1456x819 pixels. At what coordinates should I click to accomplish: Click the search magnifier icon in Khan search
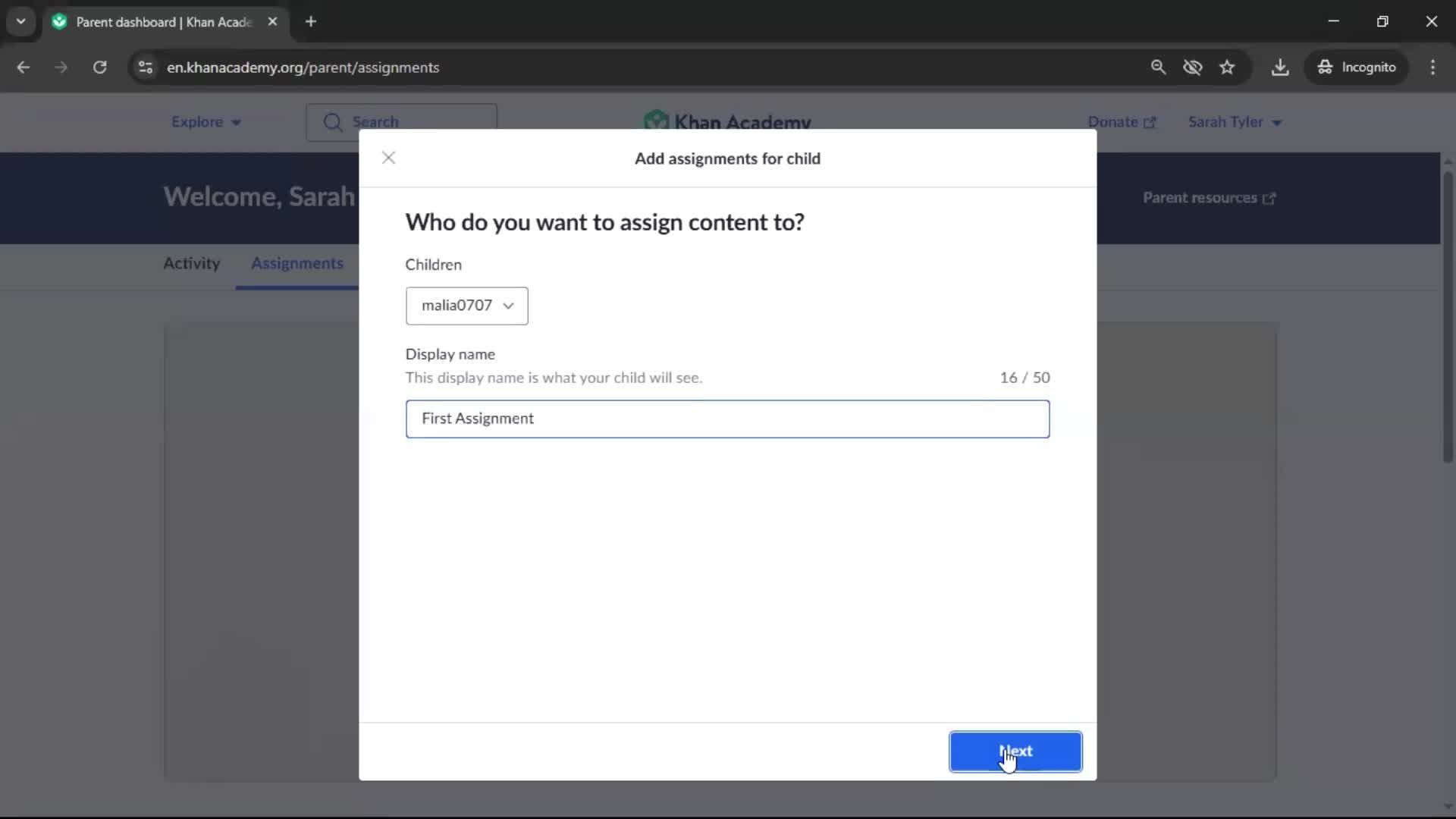(x=332, y=122)
